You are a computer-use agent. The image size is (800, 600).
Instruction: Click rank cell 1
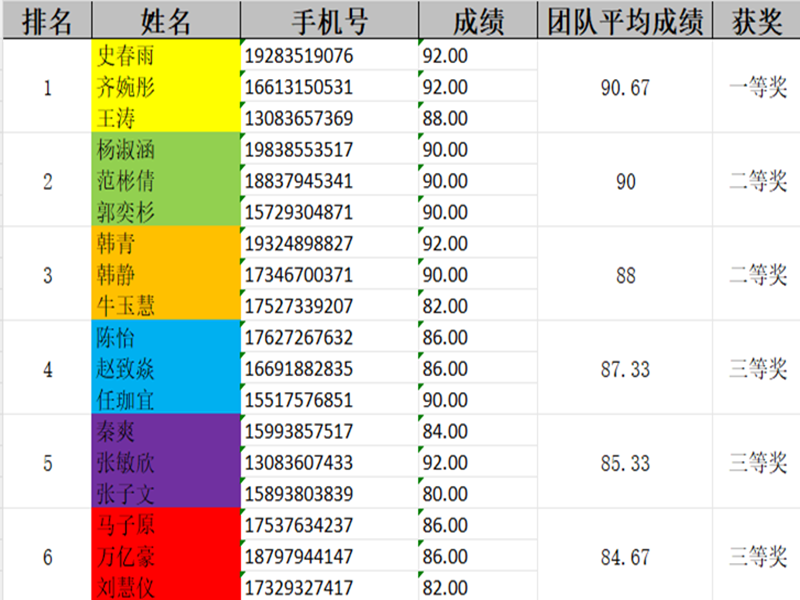[x=47, y=86]
